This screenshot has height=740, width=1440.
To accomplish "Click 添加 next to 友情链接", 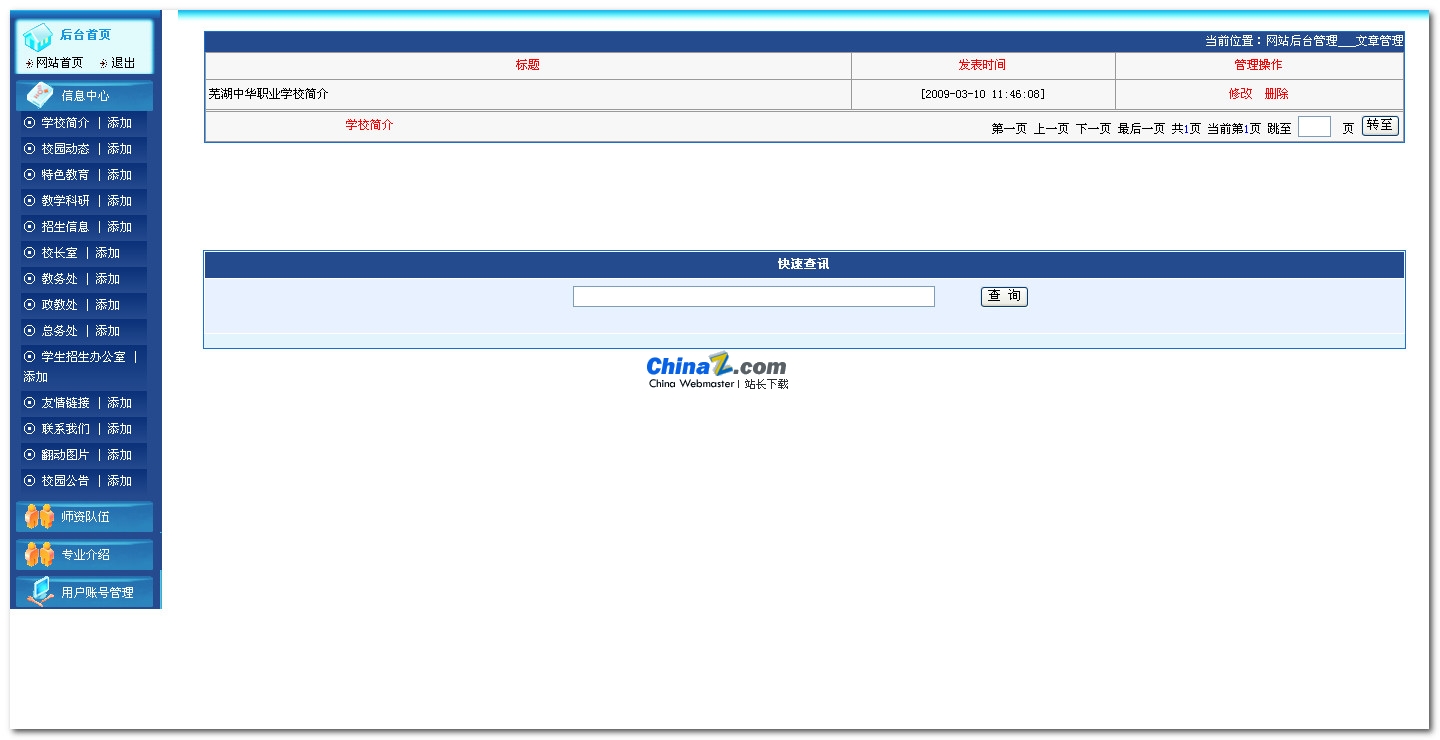I will point(120,403).
